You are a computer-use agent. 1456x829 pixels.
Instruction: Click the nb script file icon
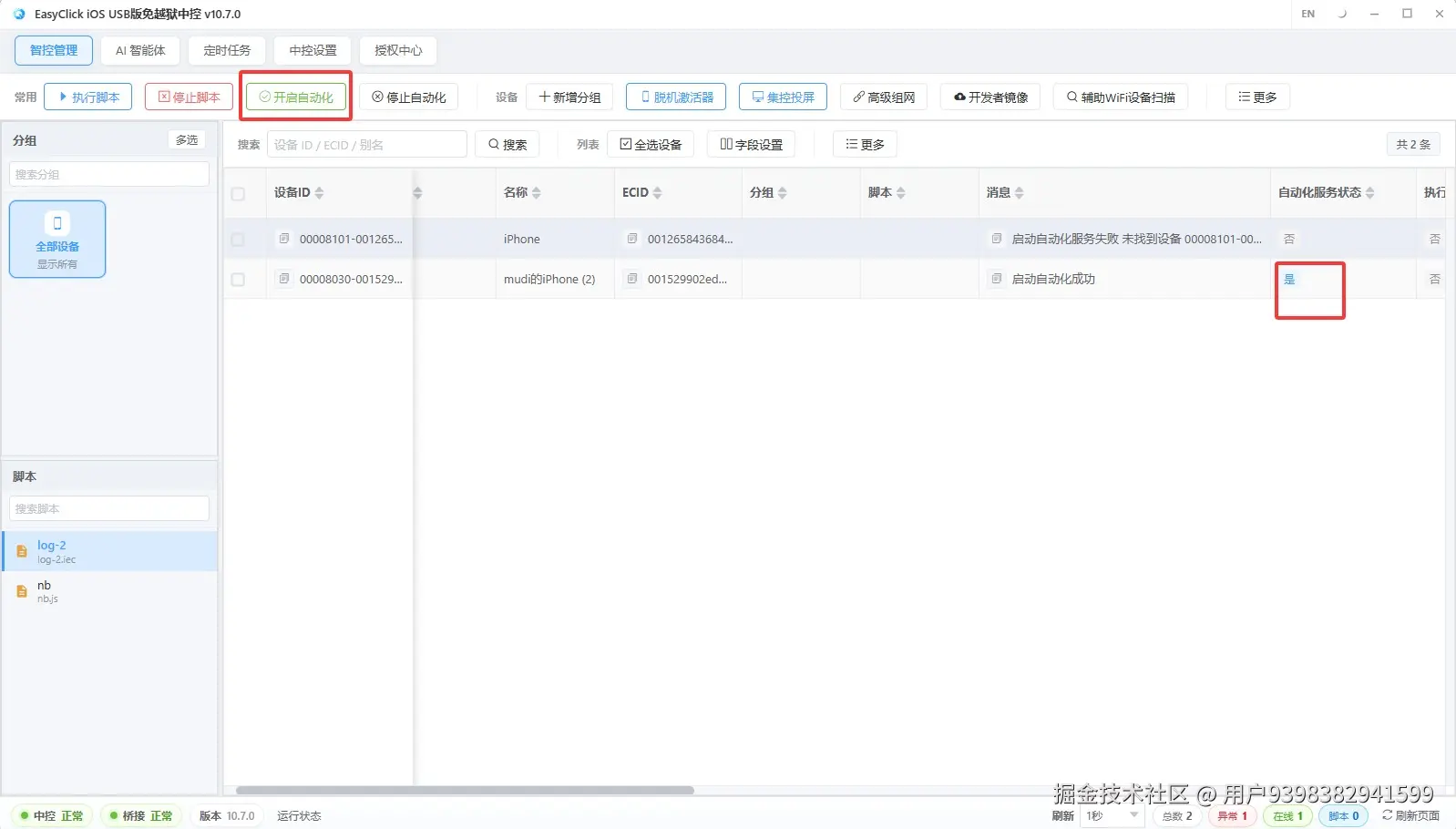(22, 591)
